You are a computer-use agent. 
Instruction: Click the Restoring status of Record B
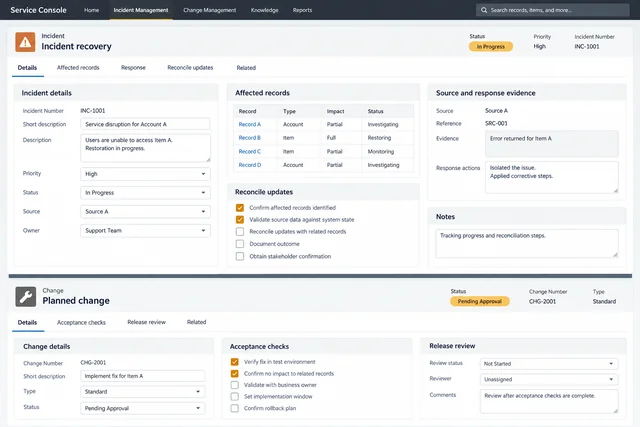[379, 138]
